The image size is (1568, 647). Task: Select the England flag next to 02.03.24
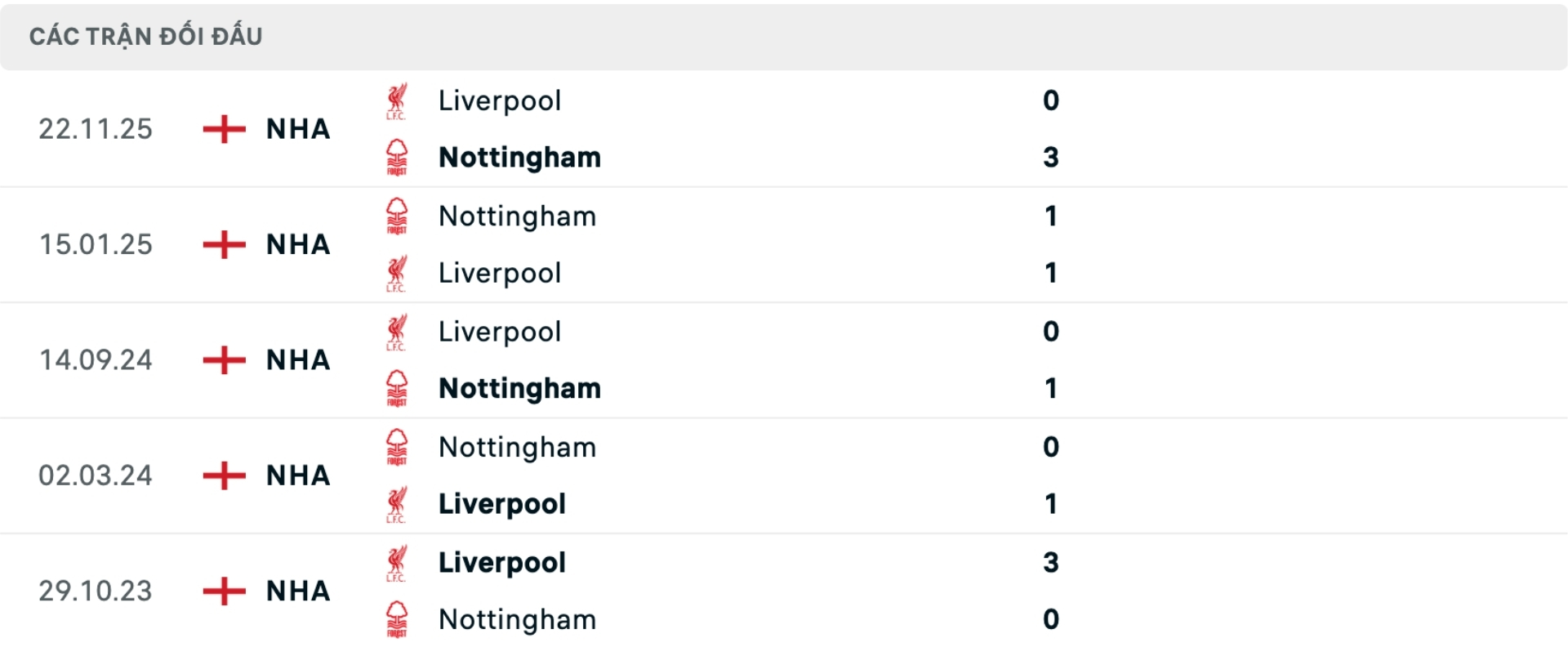223,475
